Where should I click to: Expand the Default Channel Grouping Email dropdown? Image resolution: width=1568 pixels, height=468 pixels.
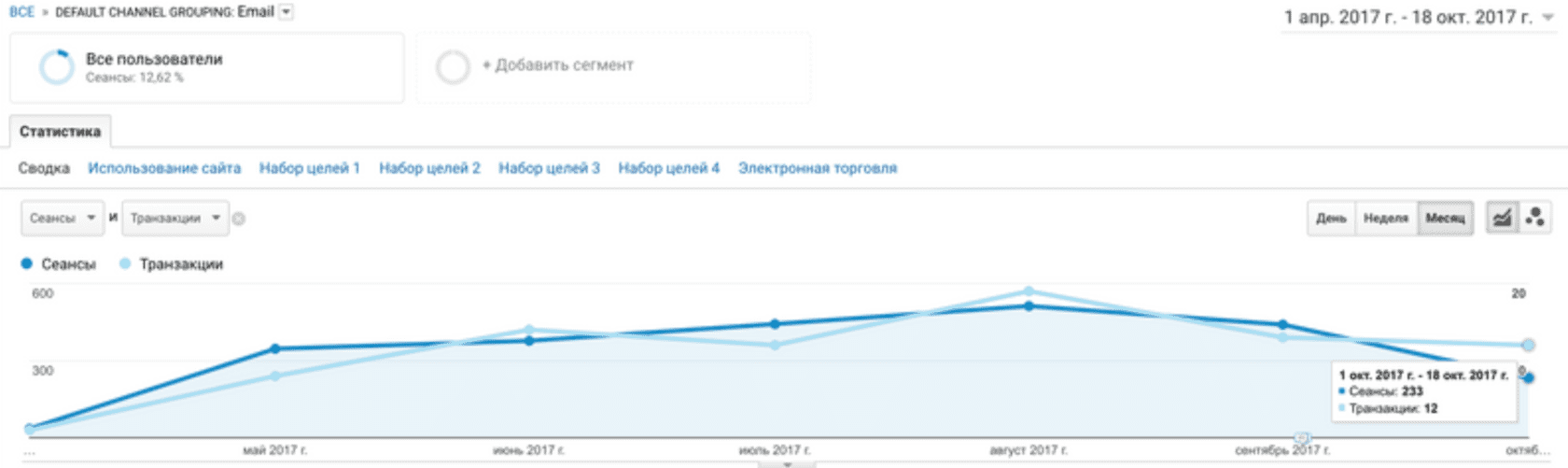(287, 12)
